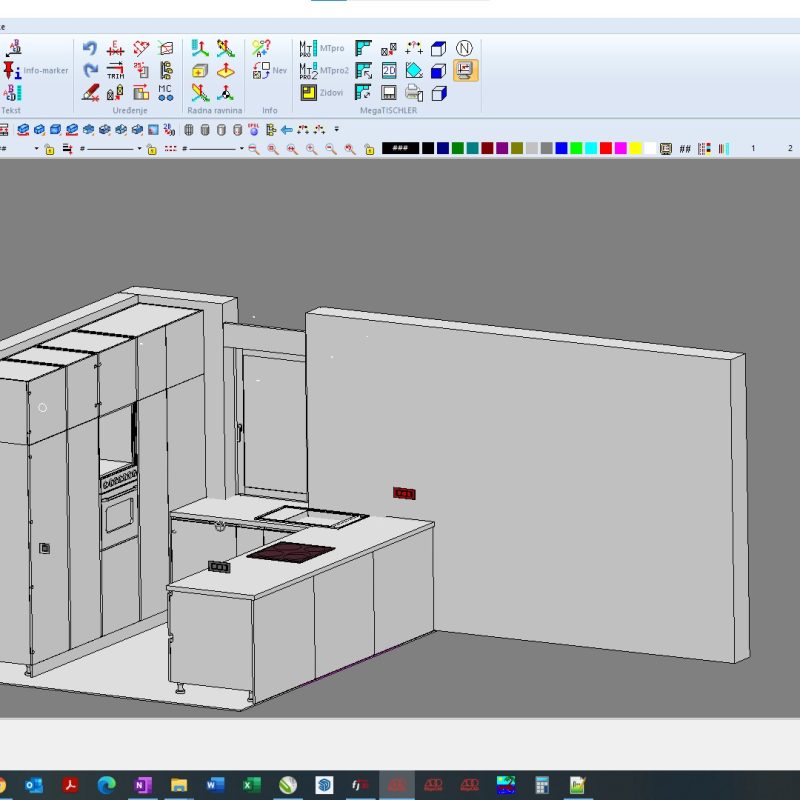The width and height of the screenshot is (800, 800).
Task: Expand the second line style dropdown
Action: point(241,149)
